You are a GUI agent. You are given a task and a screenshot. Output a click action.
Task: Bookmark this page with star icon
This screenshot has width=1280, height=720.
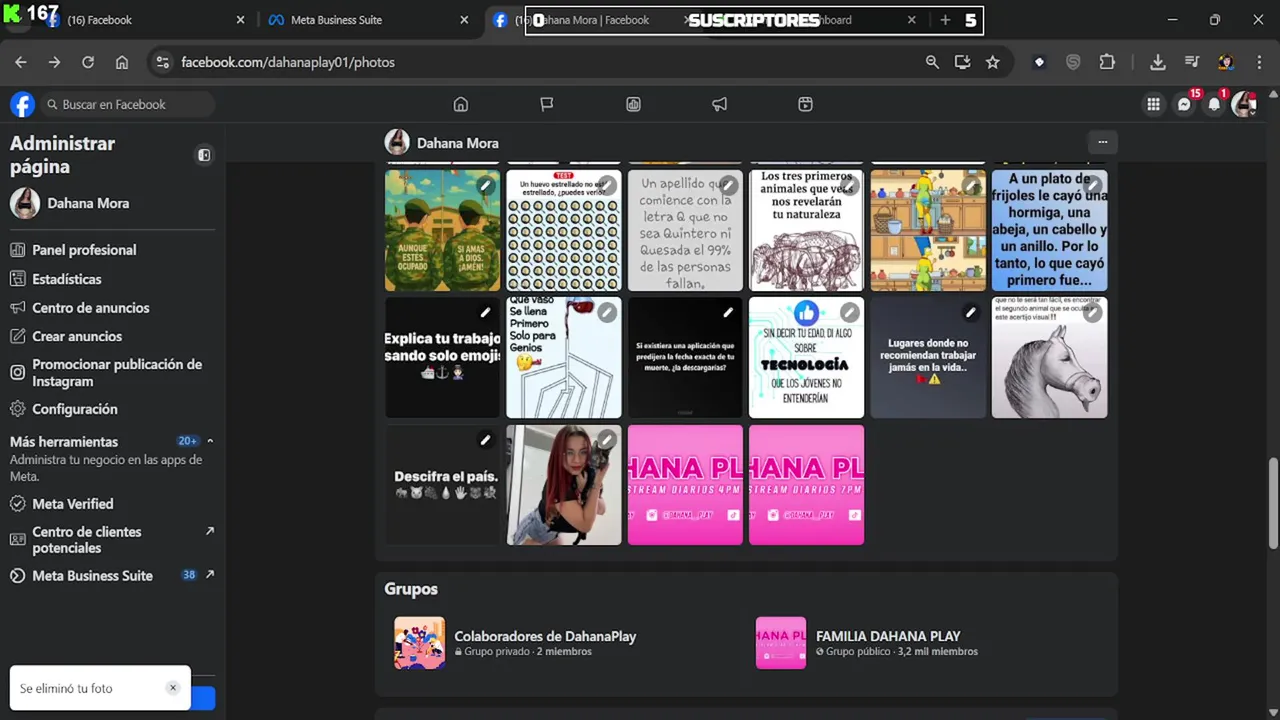pos(992,62)
